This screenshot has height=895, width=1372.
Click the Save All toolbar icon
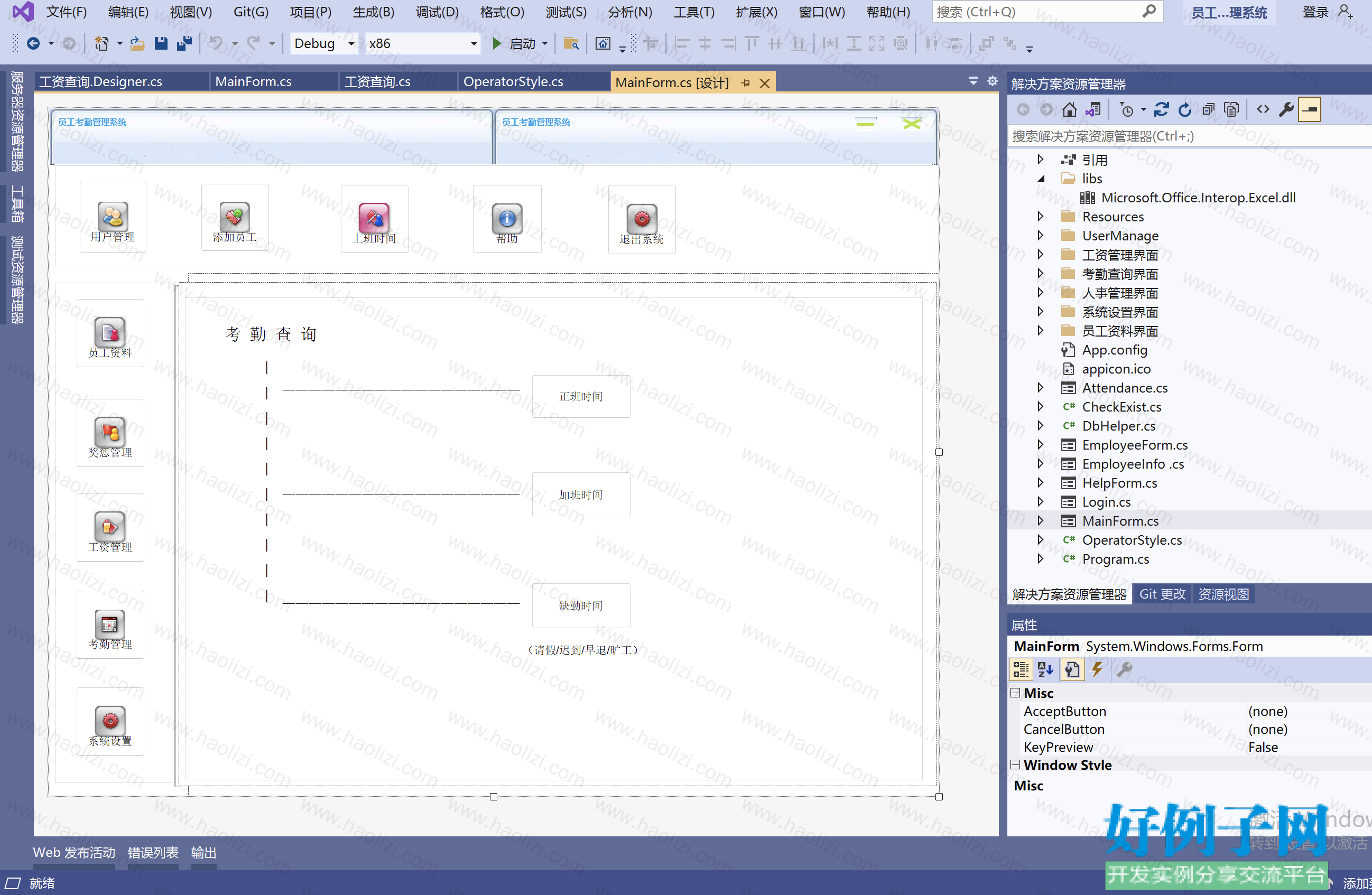[x=184, y=43]
